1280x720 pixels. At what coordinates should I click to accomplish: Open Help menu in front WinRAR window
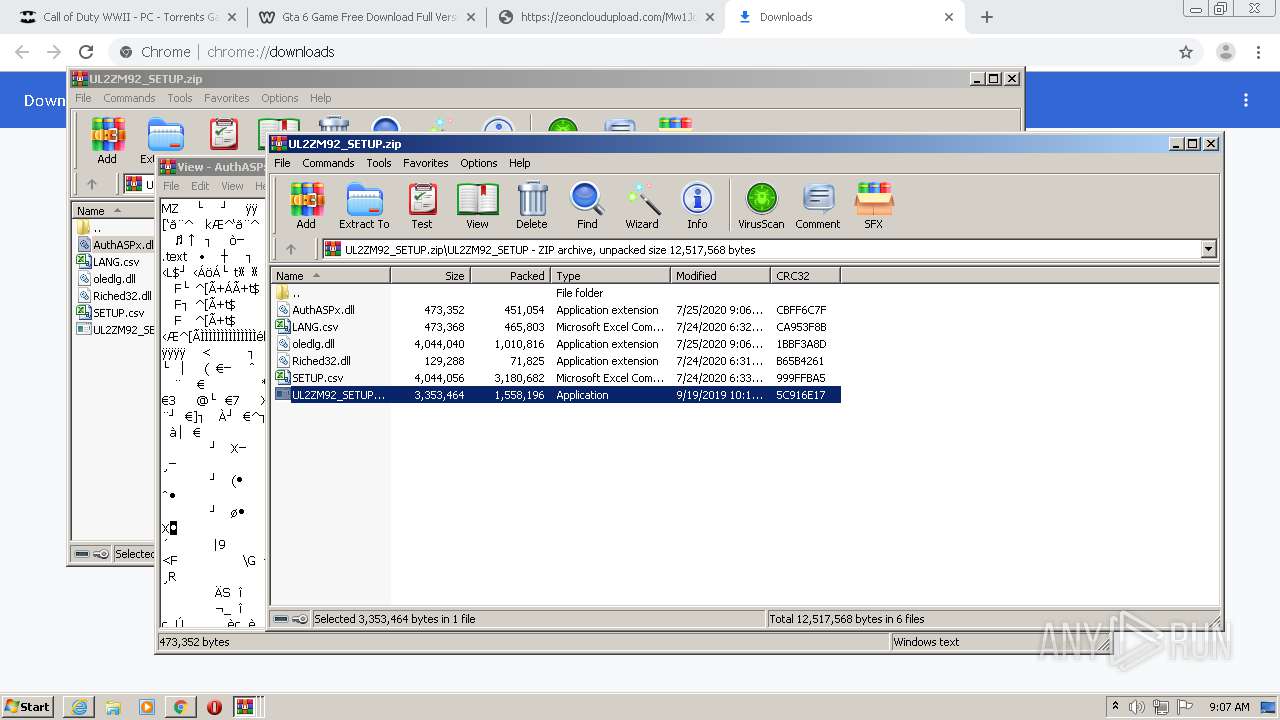click(x=519, y=163)
